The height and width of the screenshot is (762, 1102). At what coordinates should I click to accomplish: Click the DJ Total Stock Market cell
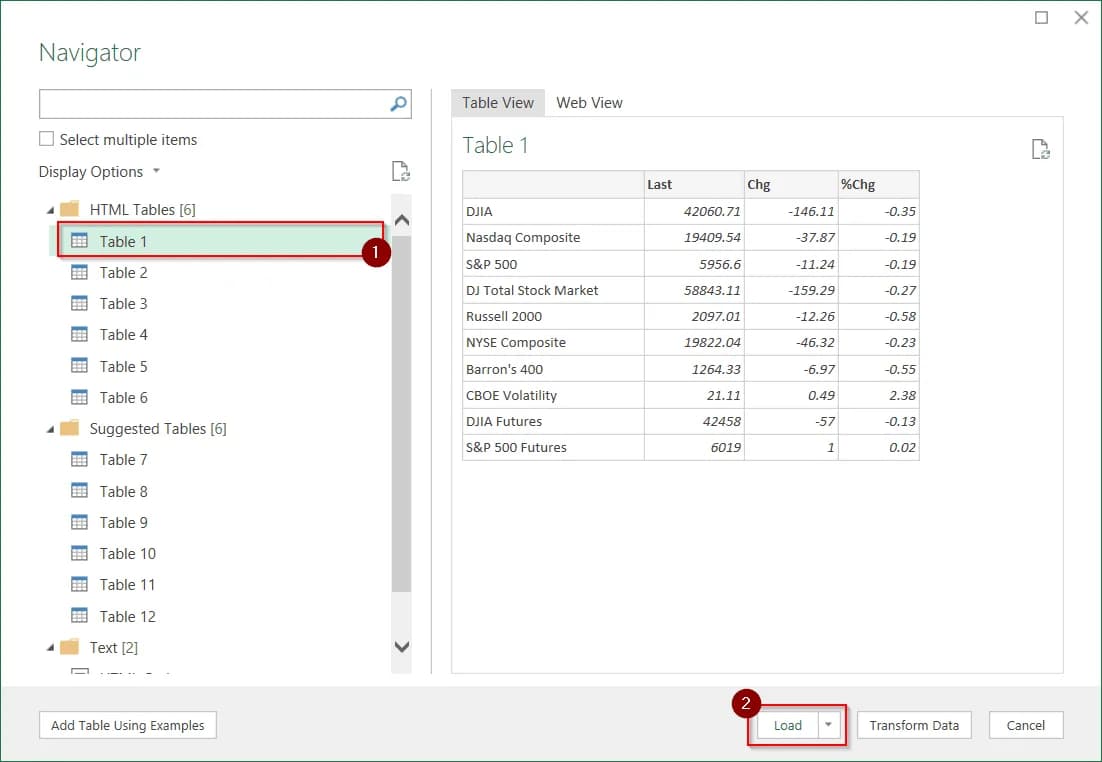553,290
